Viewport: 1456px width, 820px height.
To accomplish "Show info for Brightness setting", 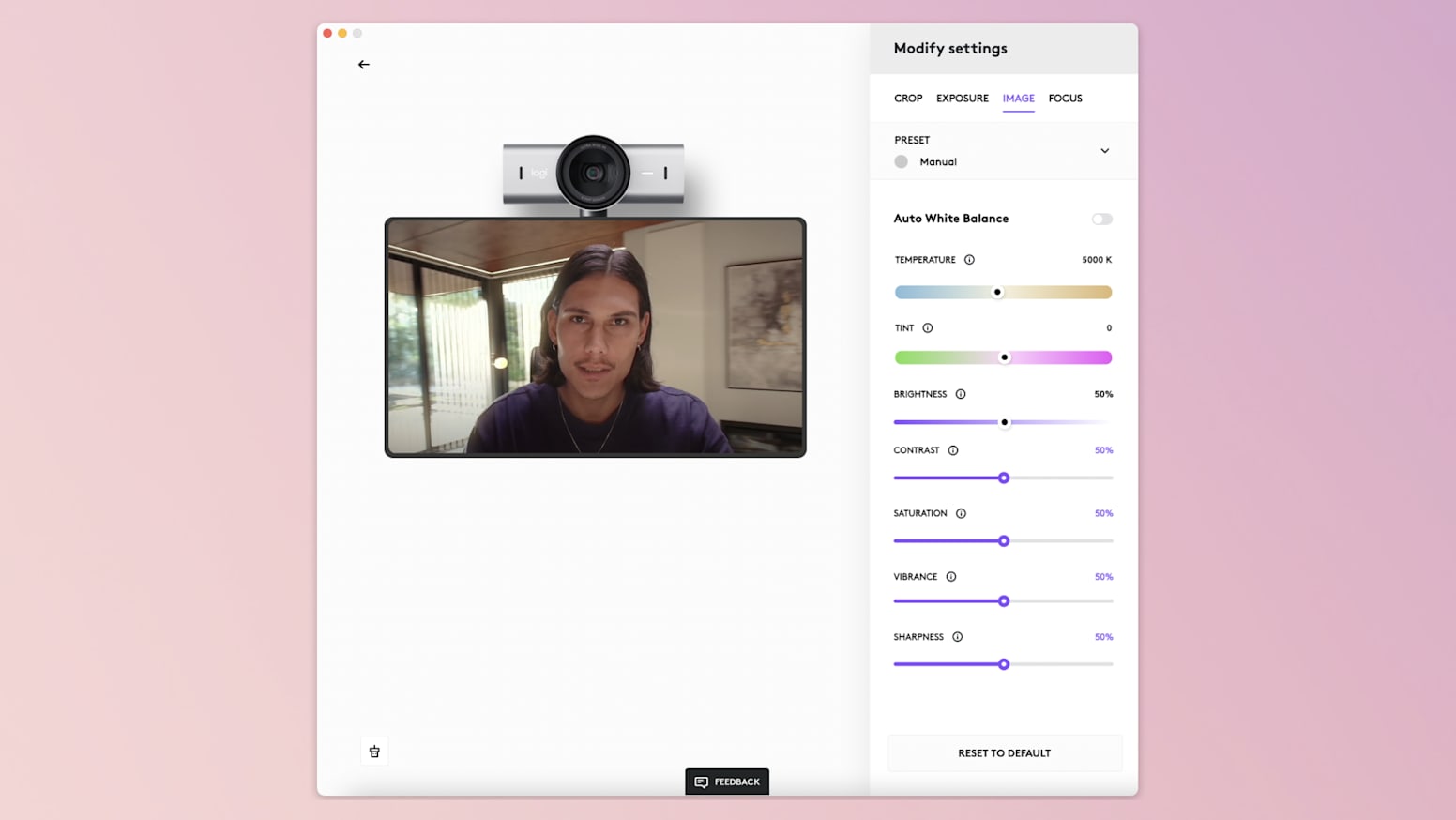I will pyautogui.click(x=961, y=394).
